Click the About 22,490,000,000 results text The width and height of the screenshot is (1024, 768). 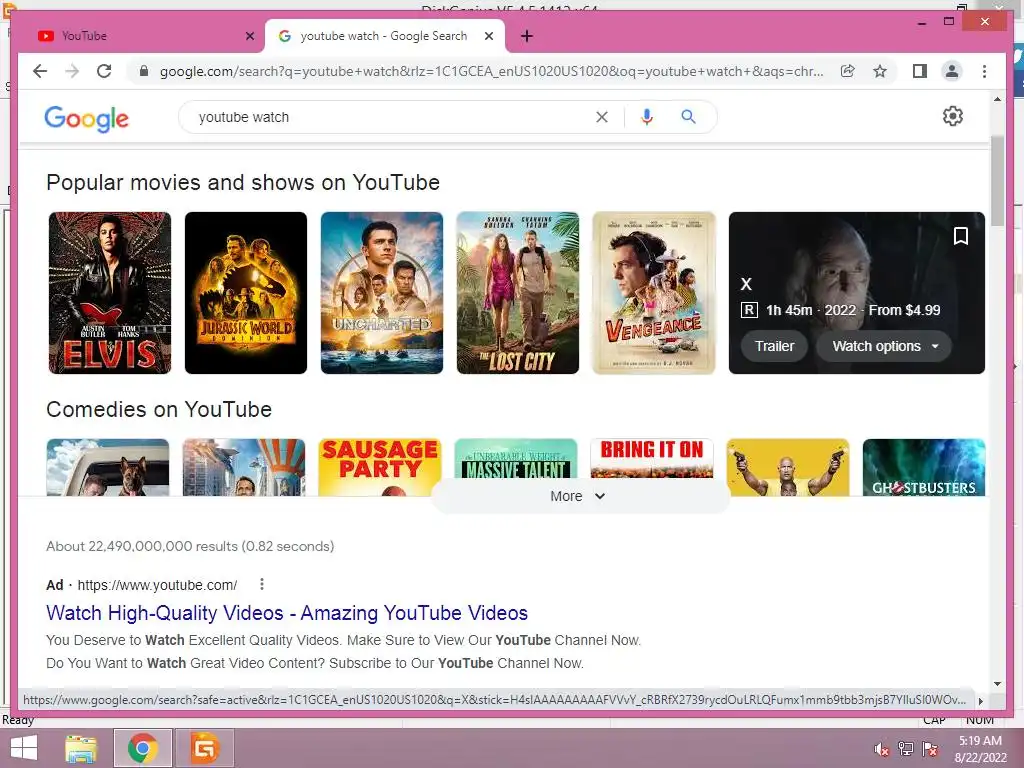[190, 546]
